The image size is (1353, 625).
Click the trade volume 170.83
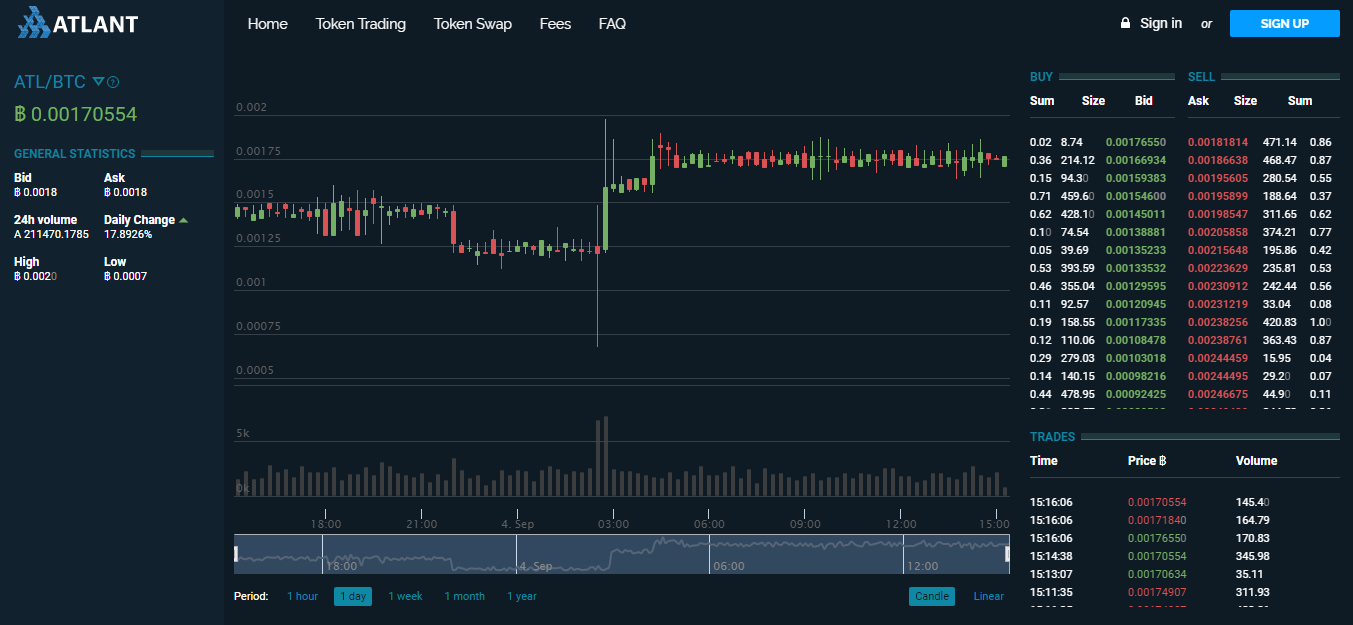pyautogui.click(x=1253, y=538)
